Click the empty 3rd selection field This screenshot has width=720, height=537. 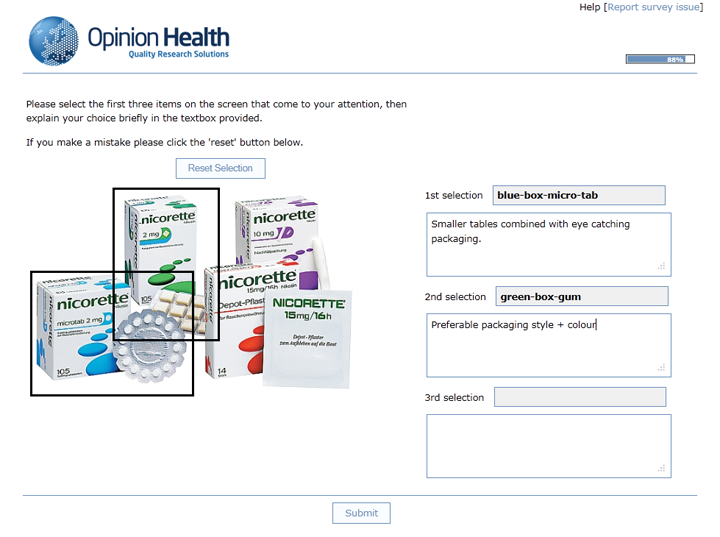[x=580, y=397]
